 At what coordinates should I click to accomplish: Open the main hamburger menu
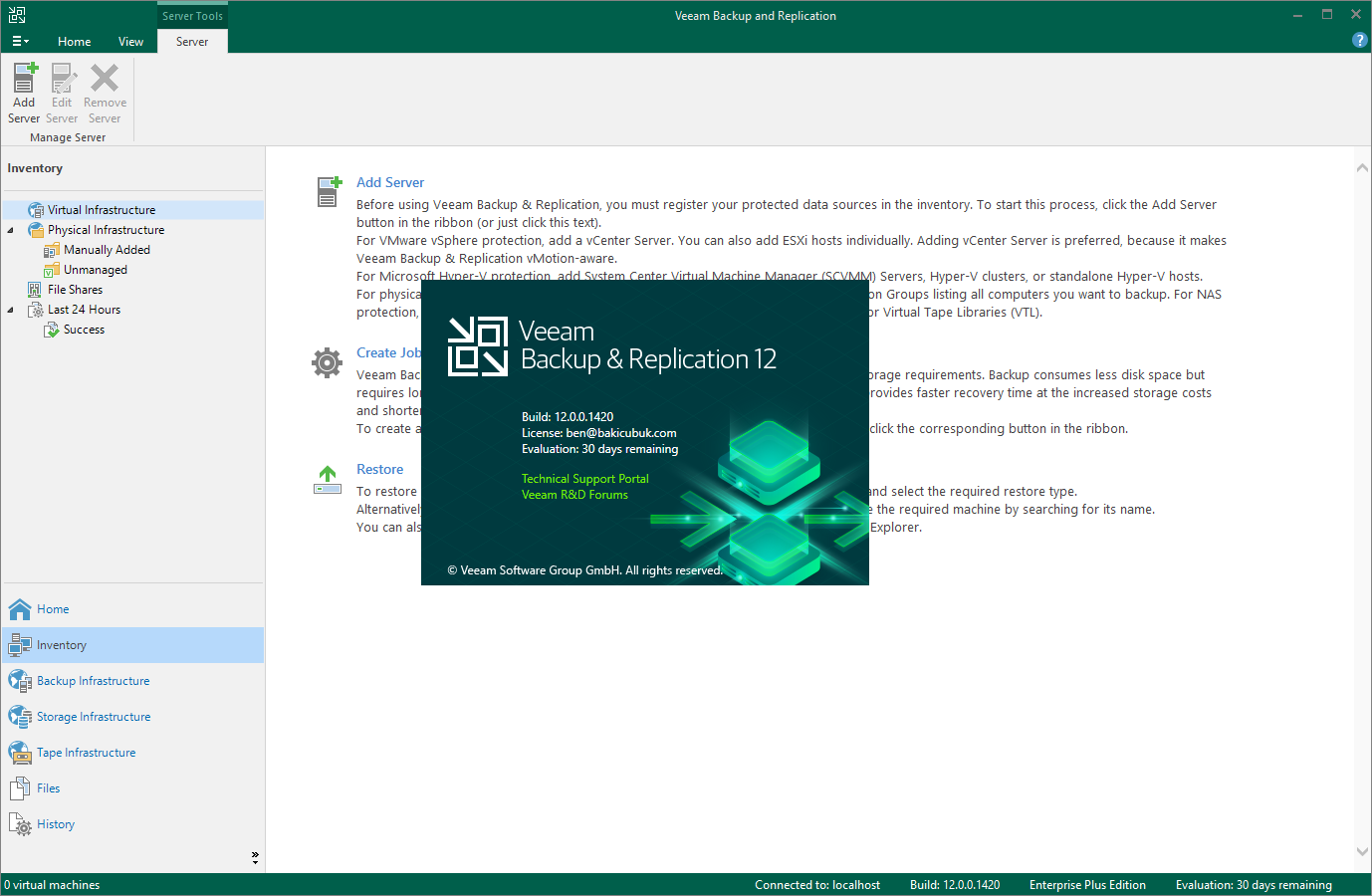20,41
